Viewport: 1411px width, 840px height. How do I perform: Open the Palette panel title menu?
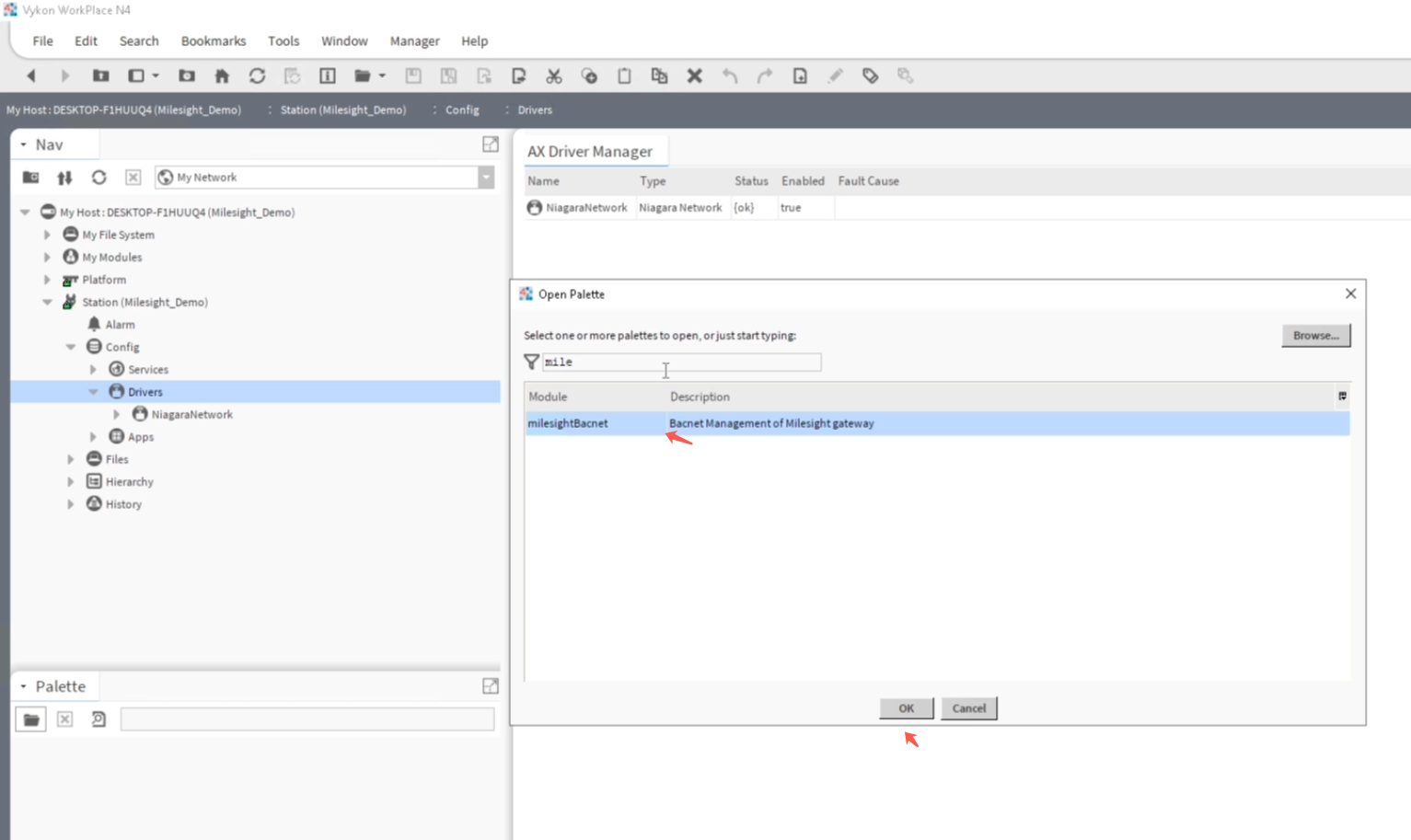[24, 686]
